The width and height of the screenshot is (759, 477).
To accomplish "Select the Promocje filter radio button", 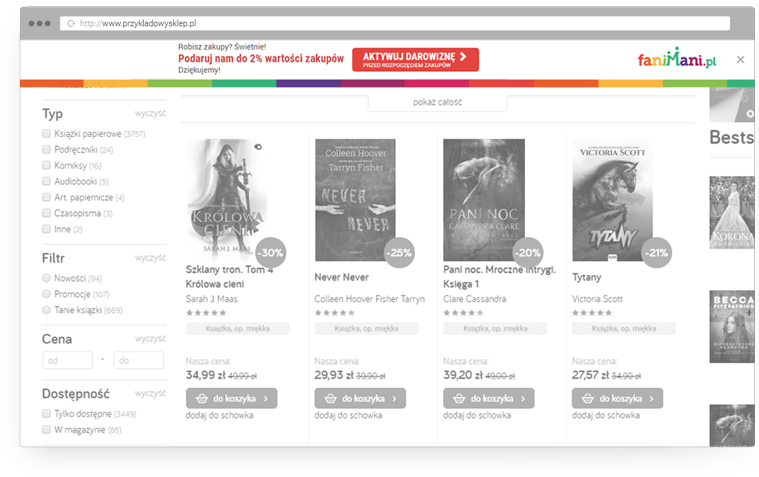I will pos(46,294).
